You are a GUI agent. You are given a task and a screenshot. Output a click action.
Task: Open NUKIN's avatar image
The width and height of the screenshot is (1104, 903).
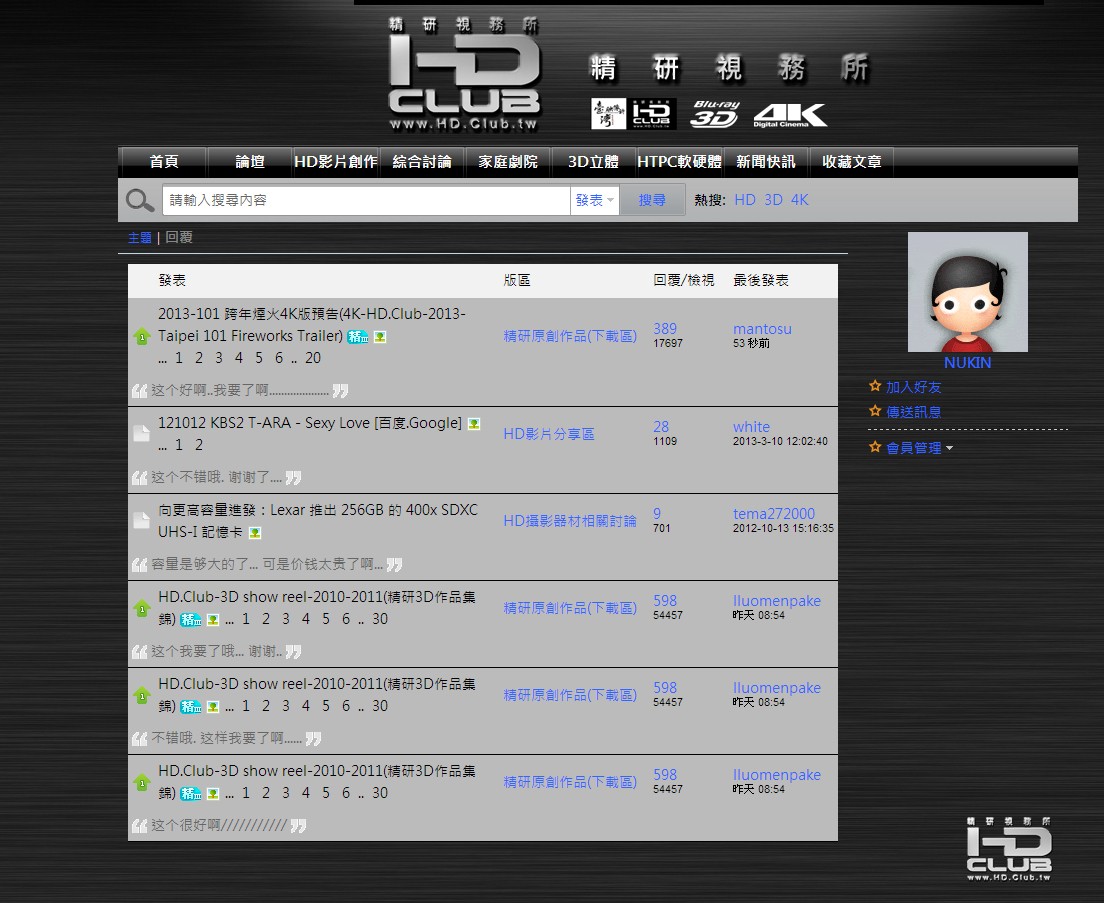[967, 292]
